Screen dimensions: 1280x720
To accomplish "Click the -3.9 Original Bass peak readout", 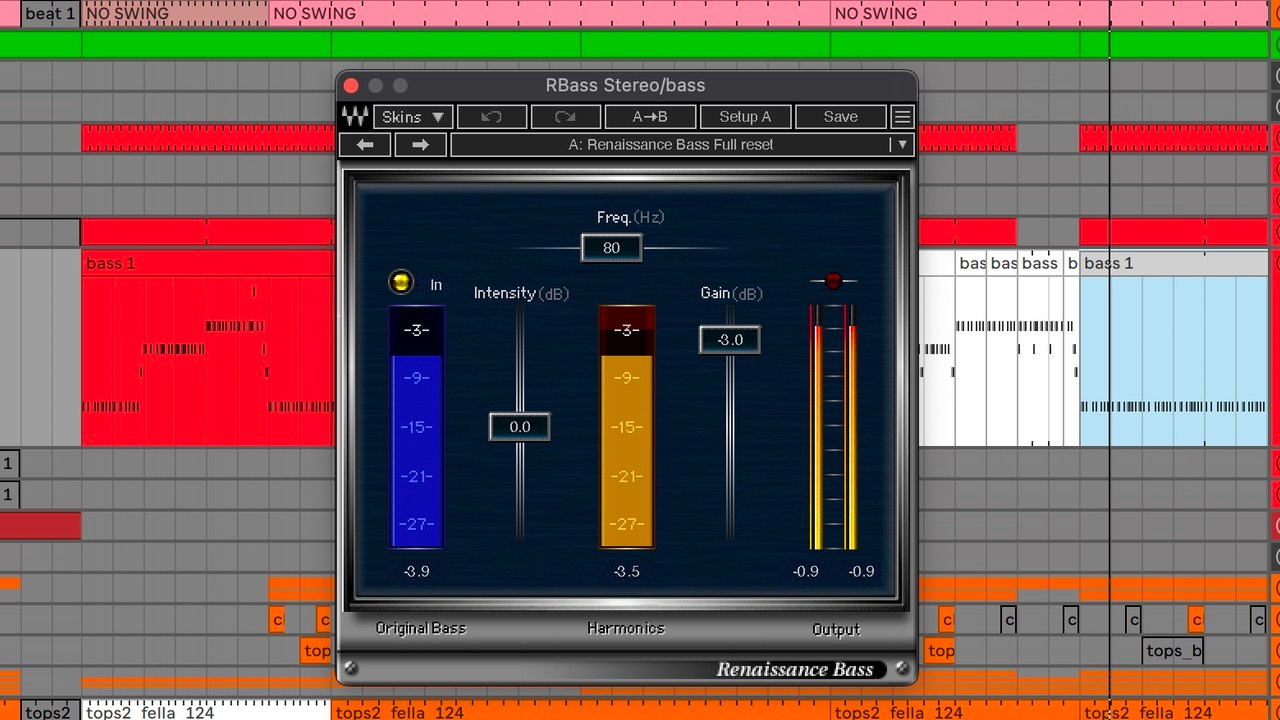I will [416, 571].
